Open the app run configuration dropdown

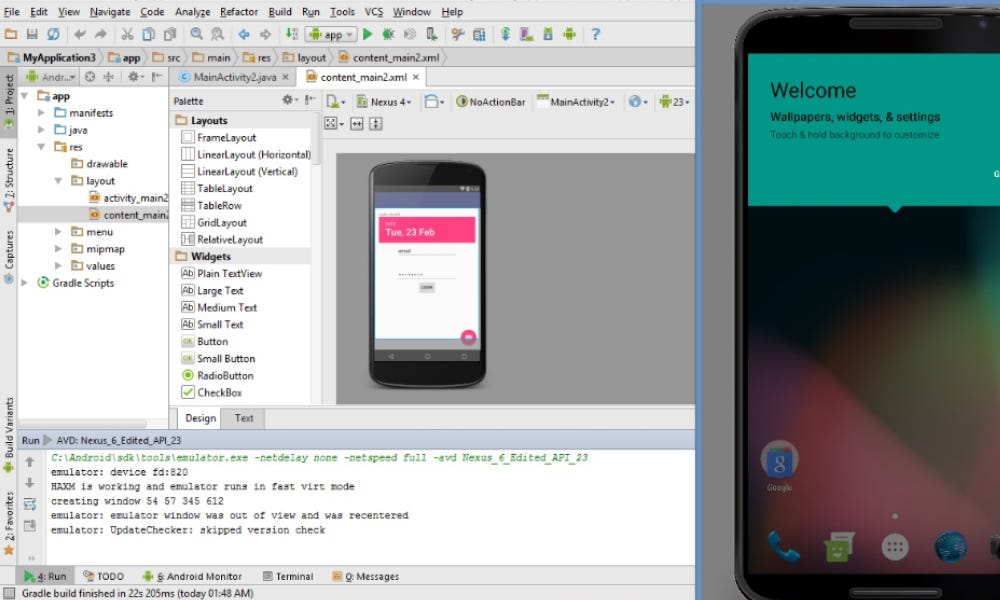point(331,34)
